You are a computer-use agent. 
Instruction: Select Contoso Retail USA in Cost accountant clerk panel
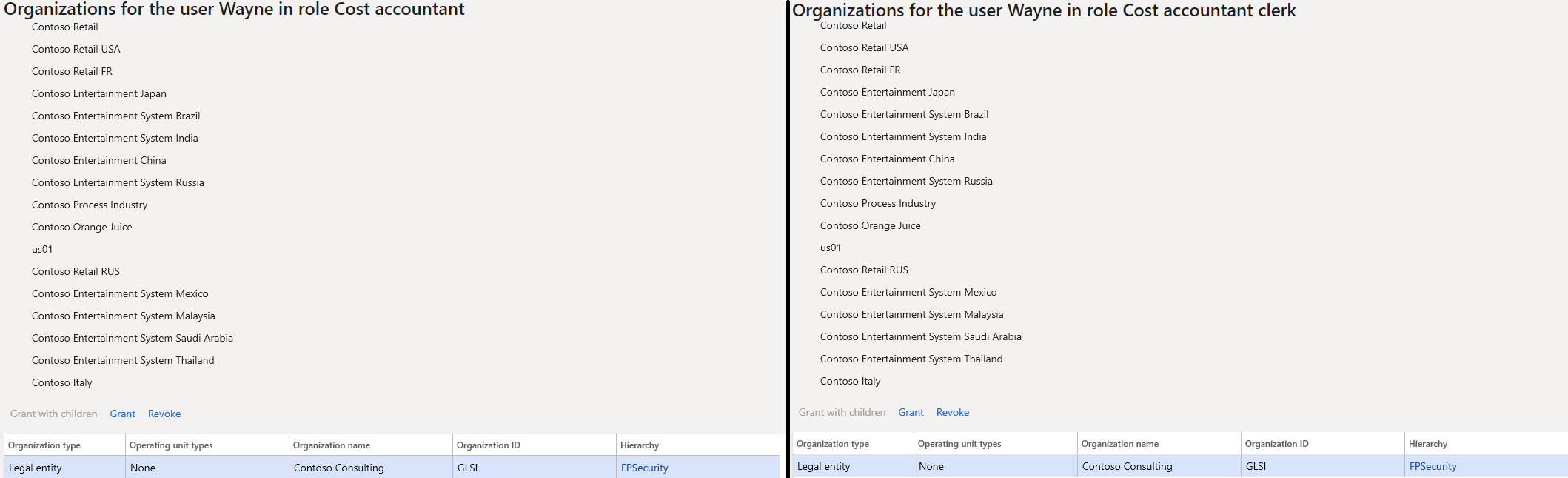[865, 47]
